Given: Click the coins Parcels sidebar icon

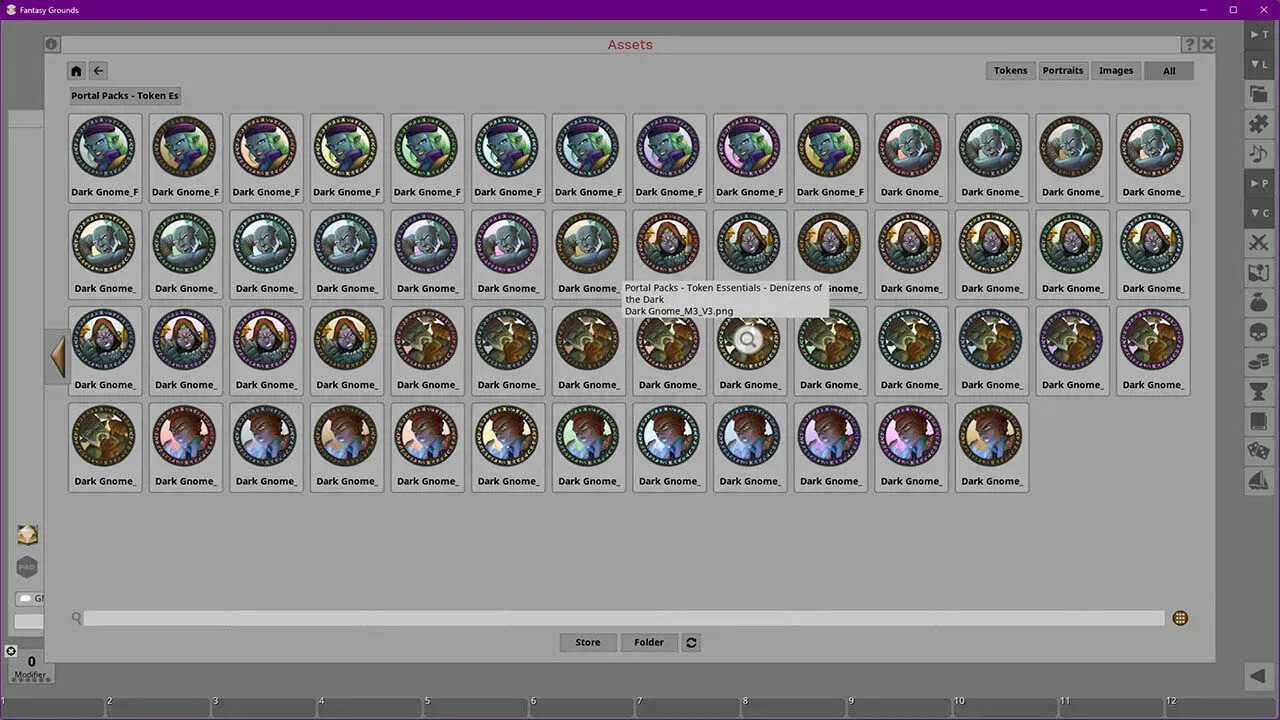Looking at the screenshot, I should [1258, 362].
